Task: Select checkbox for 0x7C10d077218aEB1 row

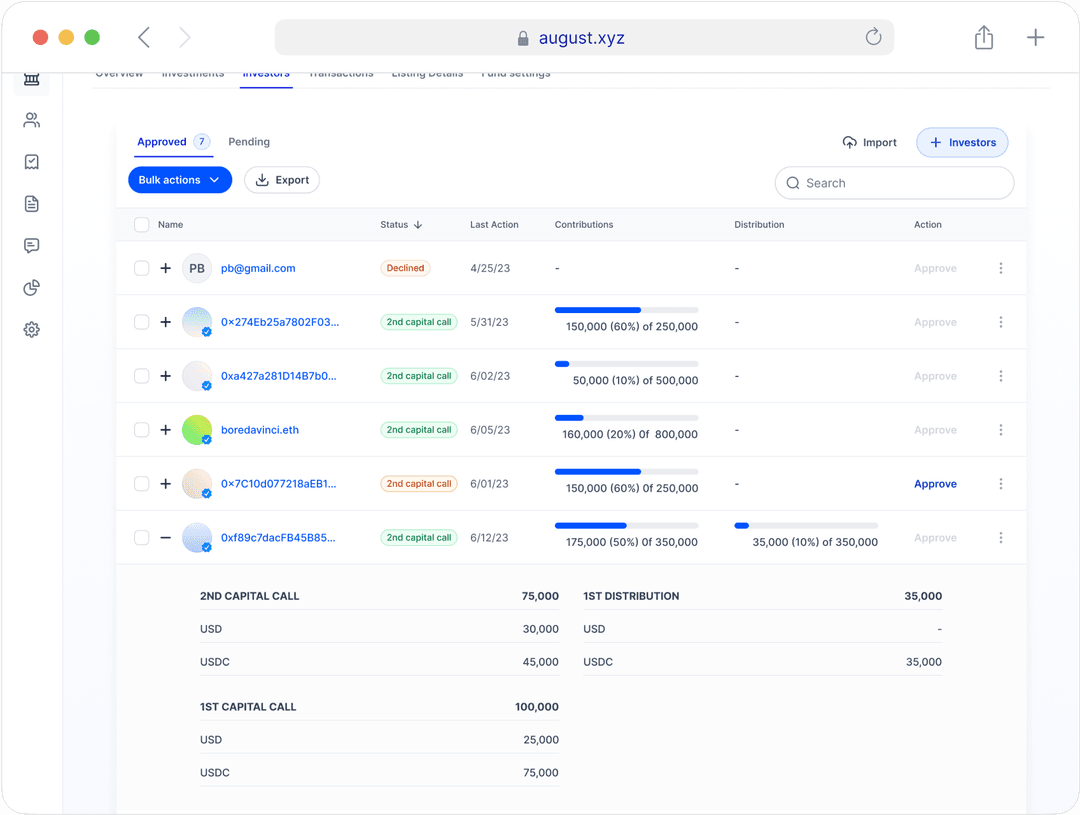Action: click(x=142, y=484)
